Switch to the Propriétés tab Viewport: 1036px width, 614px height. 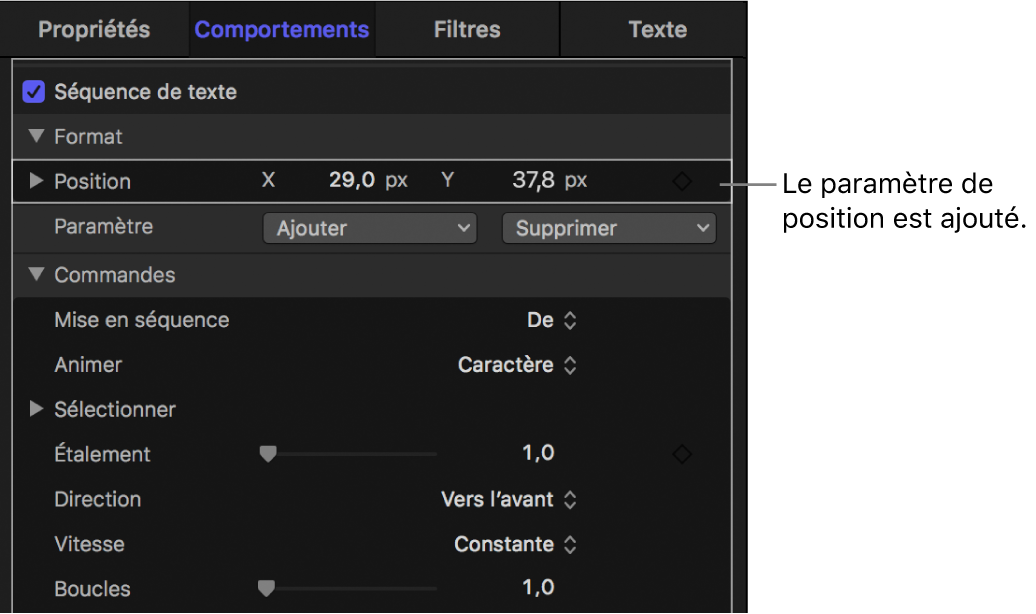pos(94,30)
